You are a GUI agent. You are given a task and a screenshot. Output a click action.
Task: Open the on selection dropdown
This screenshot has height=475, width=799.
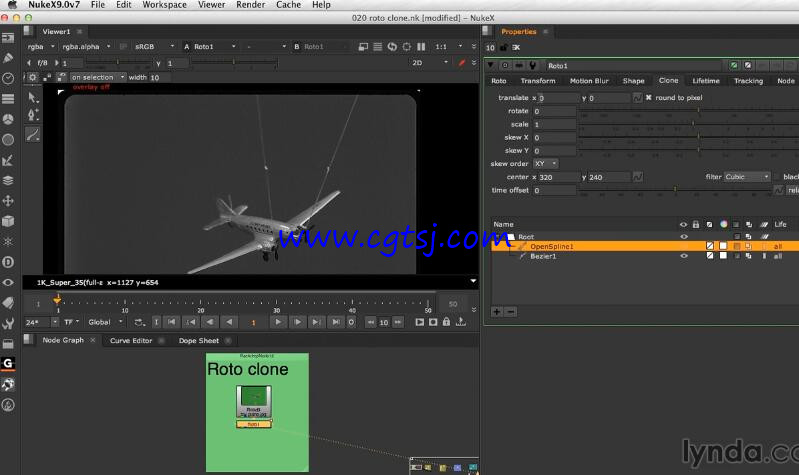98,77
